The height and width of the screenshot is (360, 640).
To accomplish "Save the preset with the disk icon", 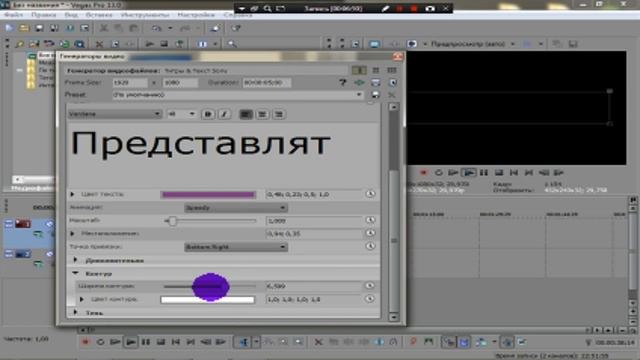I will point(375,95).
